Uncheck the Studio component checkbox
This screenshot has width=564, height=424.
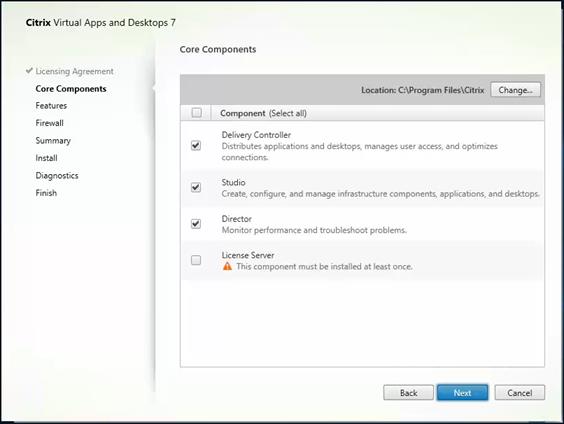196,187
